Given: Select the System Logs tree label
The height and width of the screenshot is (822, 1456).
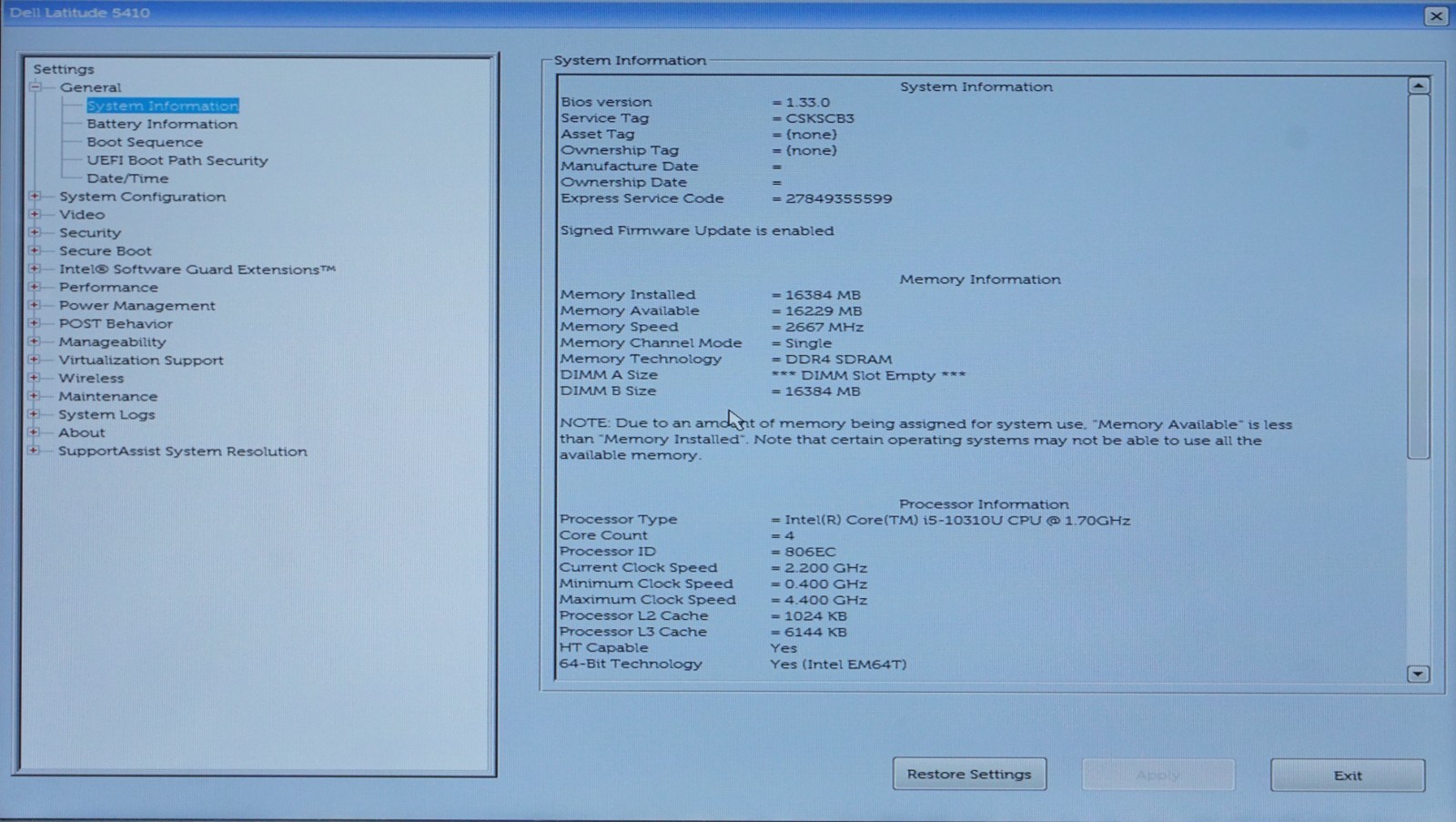Looking at the screenshot, I should tap(106, 415).
